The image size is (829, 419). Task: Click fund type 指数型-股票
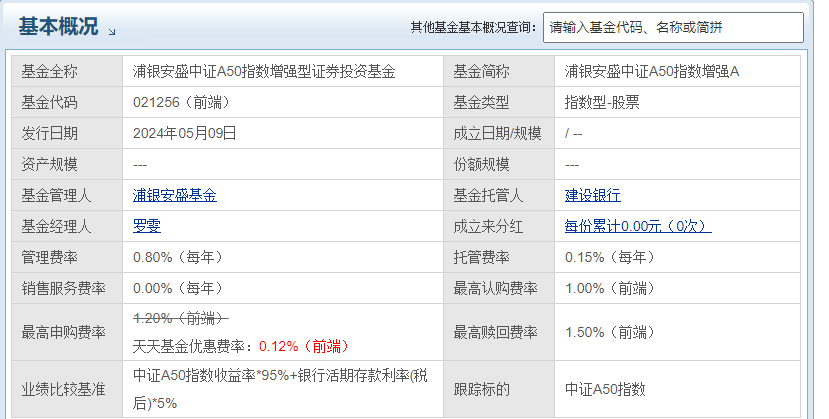[602, 103]
